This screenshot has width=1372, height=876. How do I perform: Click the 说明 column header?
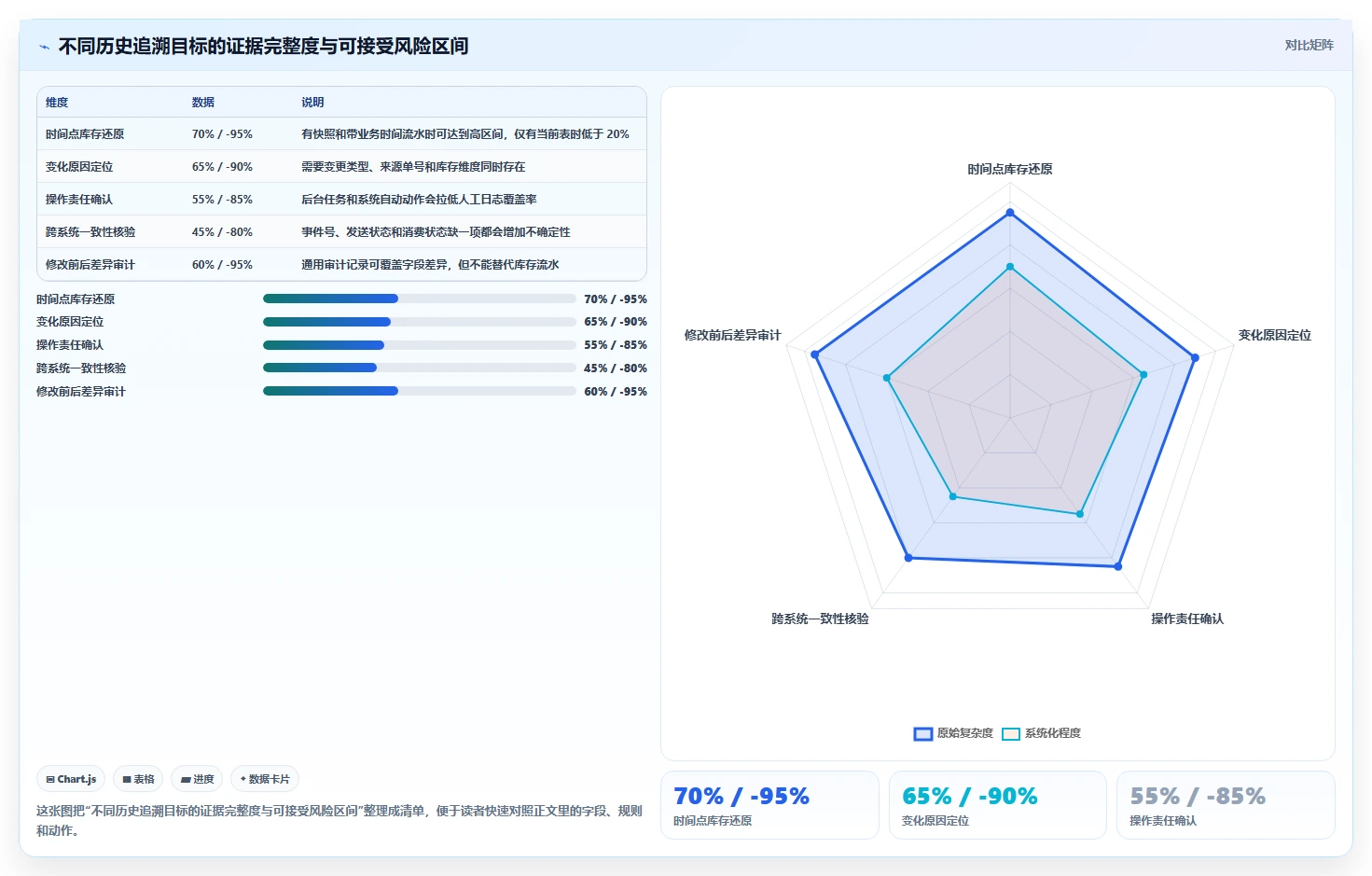[x=312, y=103]
